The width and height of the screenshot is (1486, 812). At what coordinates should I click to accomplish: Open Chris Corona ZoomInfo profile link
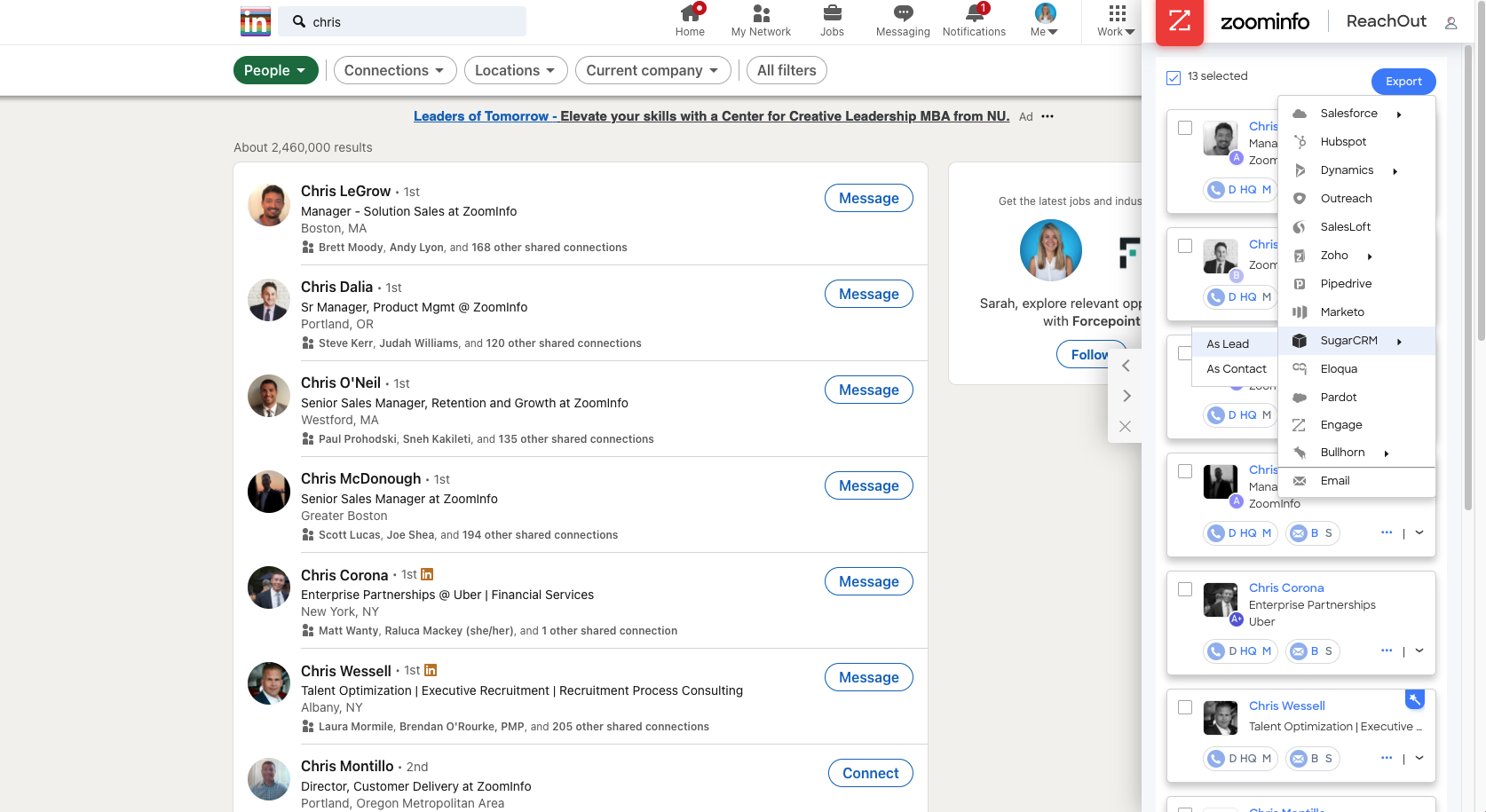click(x=1285, y=587)
